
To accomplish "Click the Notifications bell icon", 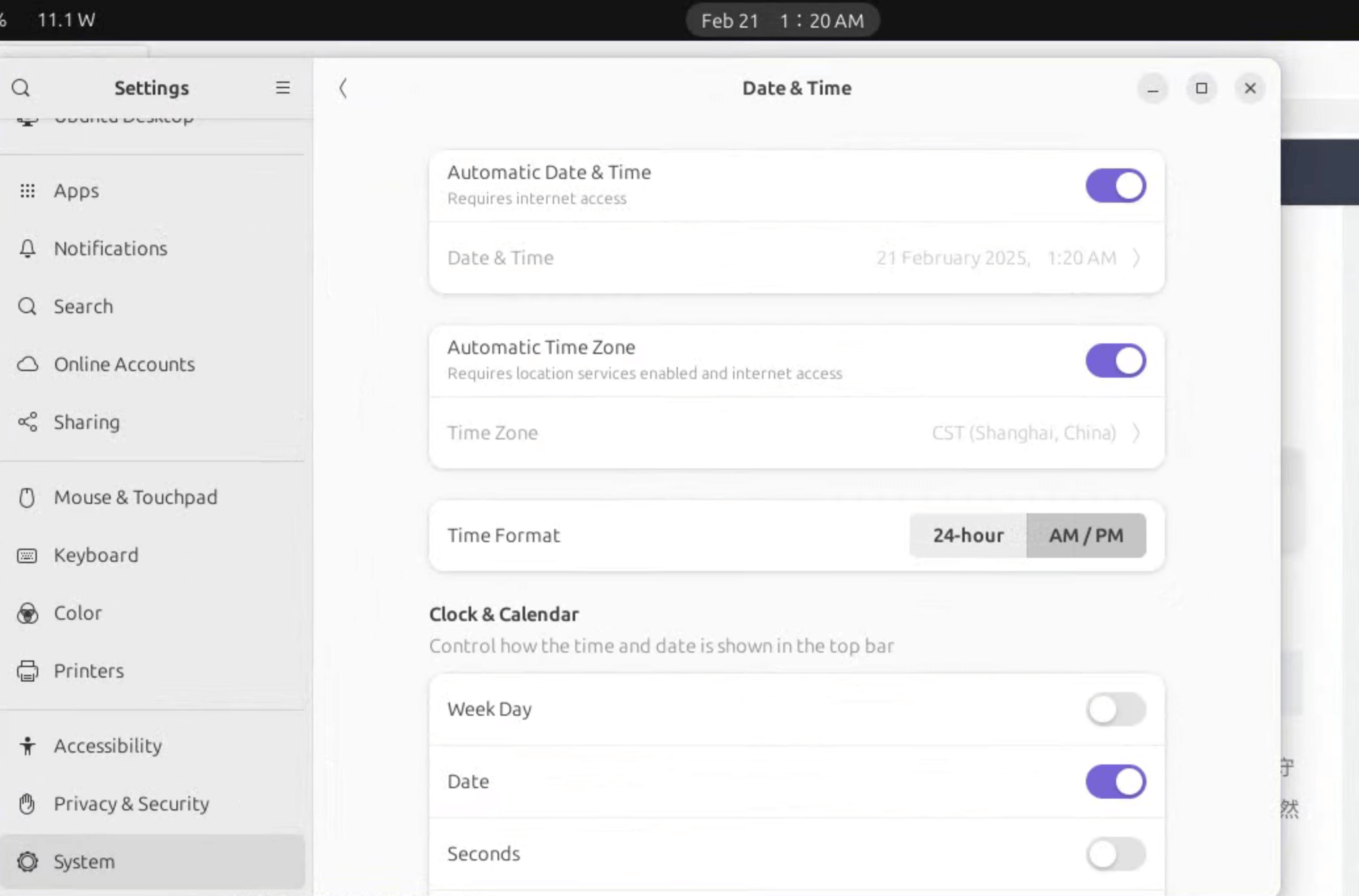I will pos(27,249).
